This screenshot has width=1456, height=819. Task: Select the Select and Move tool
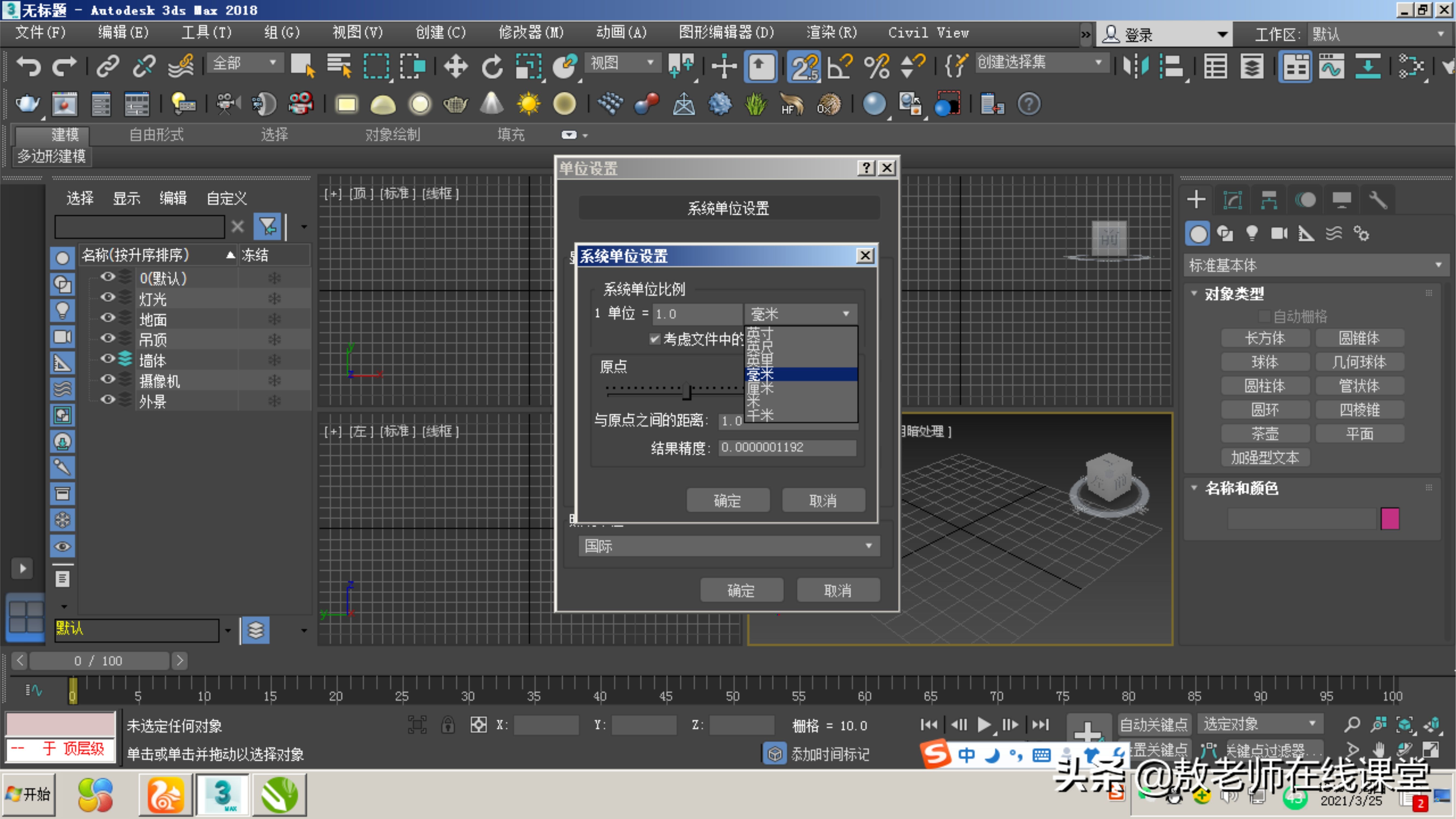pyautogui.click(x=456, y=66)
